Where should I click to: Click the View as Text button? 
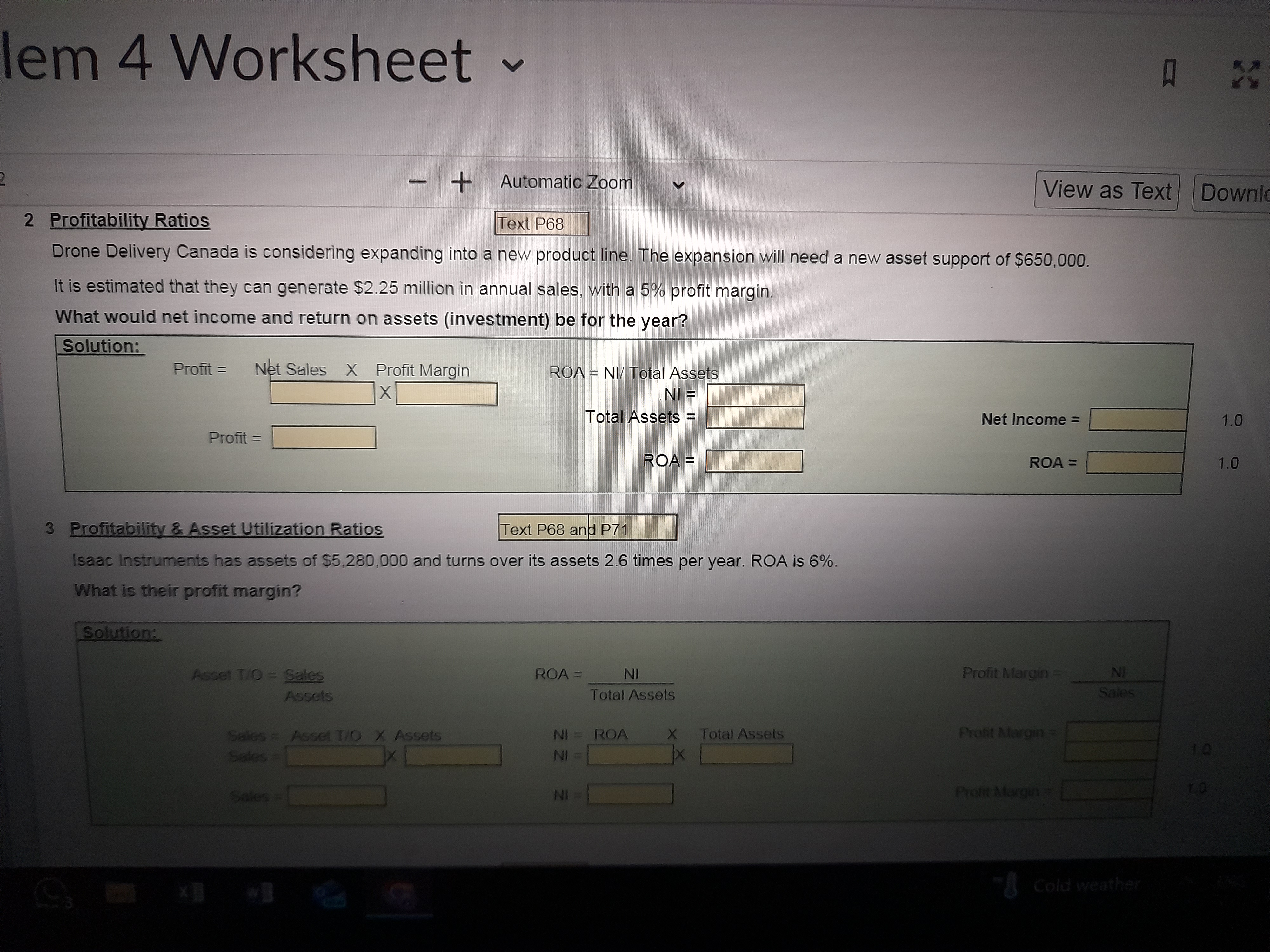pos(1106,191)
